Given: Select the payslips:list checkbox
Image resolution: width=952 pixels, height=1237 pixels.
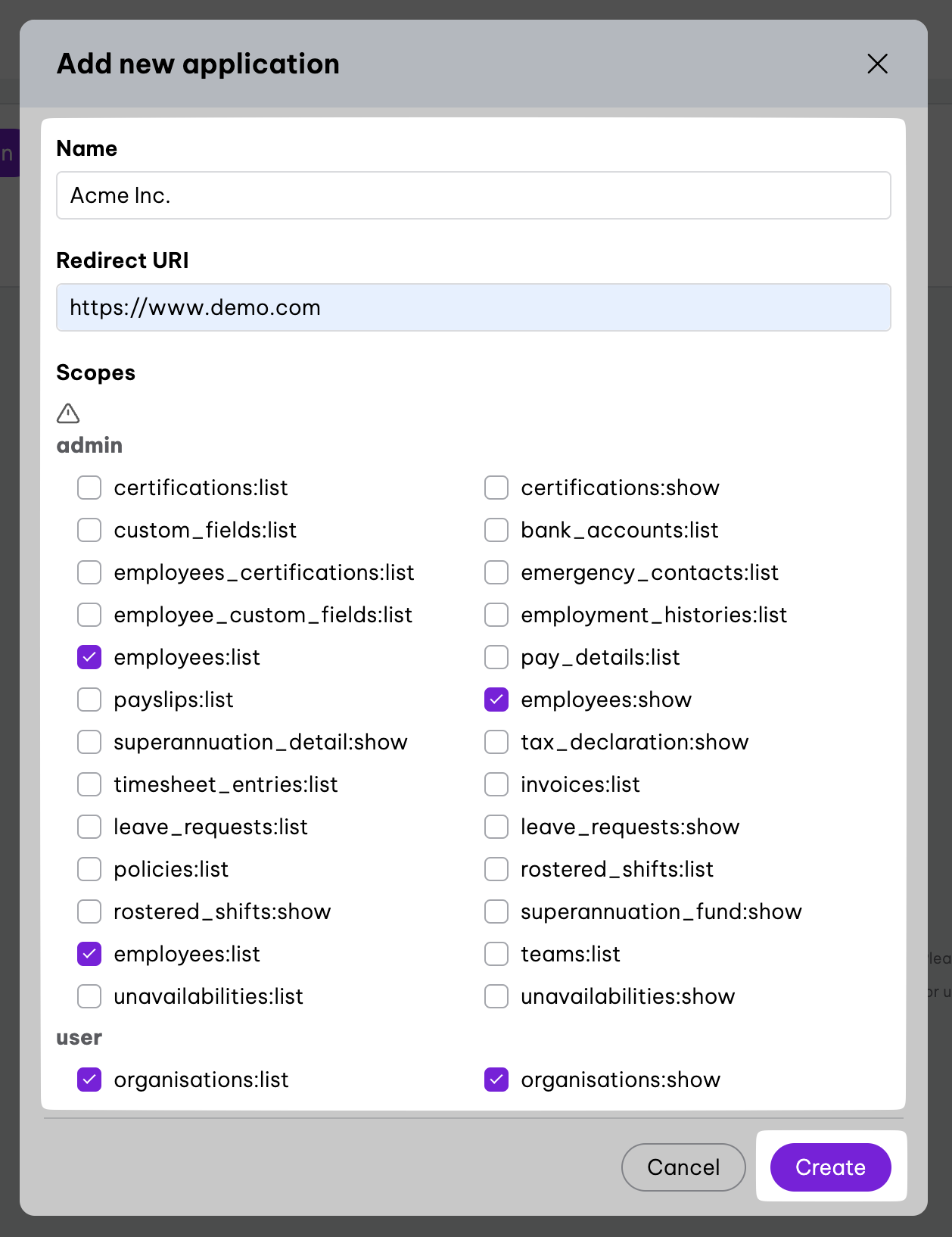Looking at the screenshot, I should 89,700.
